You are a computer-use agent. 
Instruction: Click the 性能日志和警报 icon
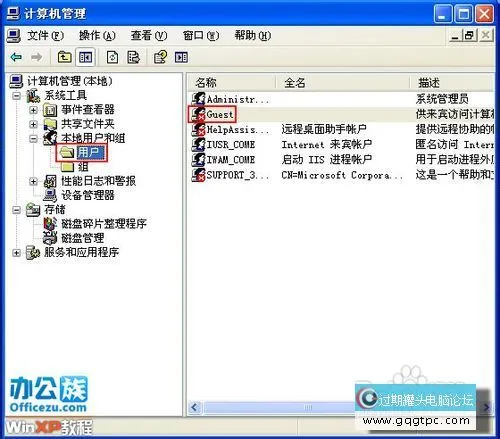pyautogui.click(x=50, y=181)
